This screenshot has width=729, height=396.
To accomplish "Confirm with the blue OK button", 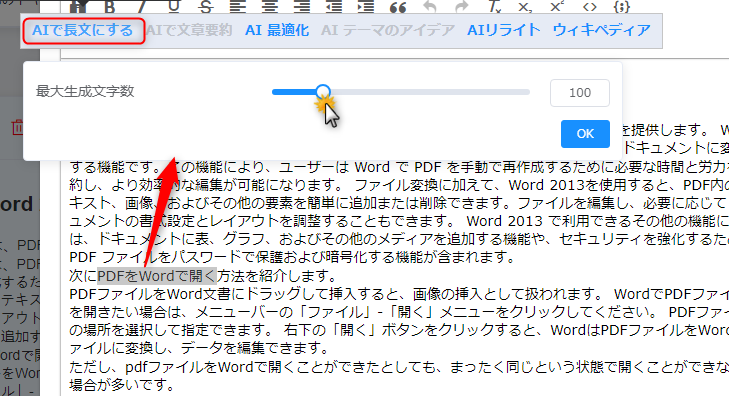I will (x=585, y=134).
